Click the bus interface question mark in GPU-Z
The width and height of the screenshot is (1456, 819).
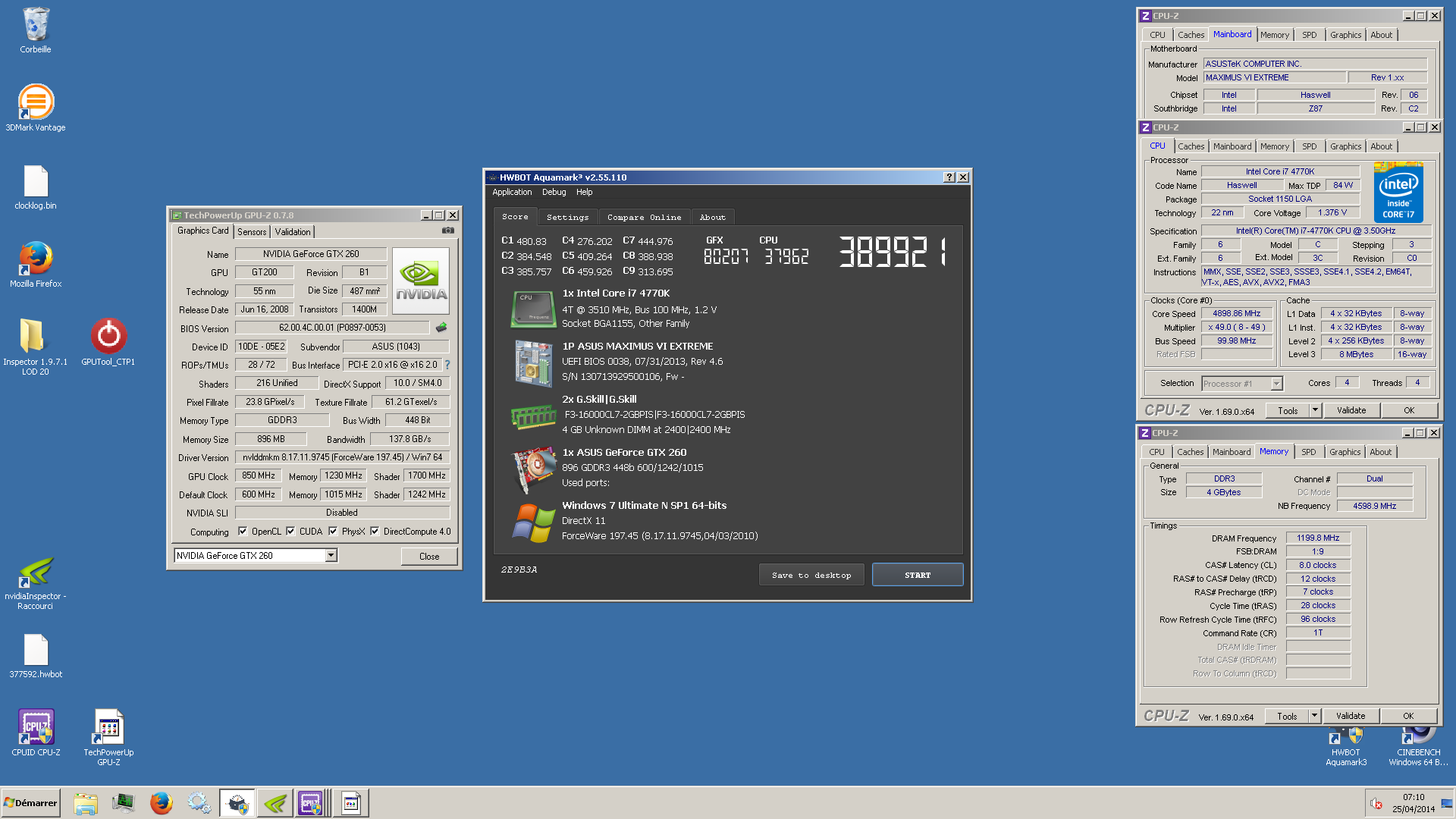click(x=447, y=365)
